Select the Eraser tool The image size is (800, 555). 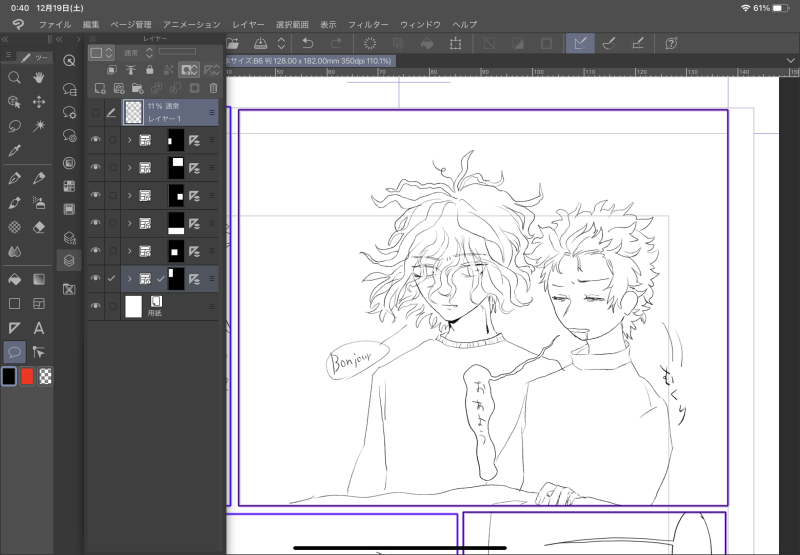[39, 227]
